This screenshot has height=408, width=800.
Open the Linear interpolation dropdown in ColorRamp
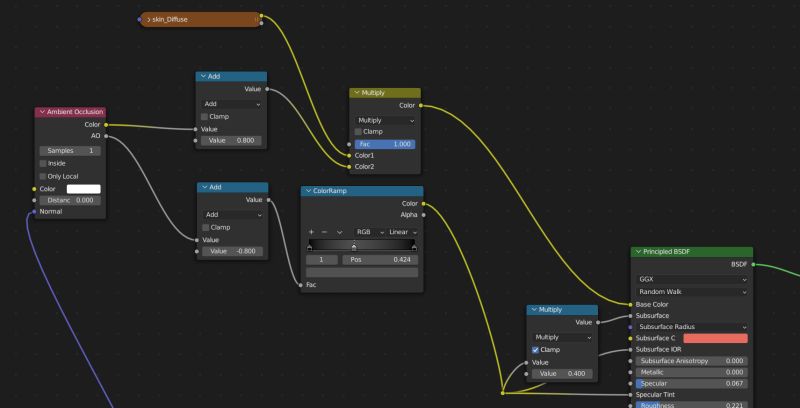(x=403, y=232)
